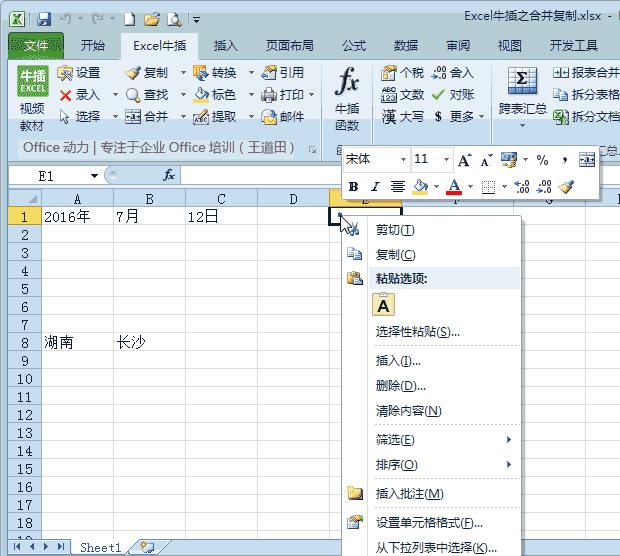Switch to the 页面布局 ribbon tab
This screenshot has height=556, width=620.
[289, 46]
